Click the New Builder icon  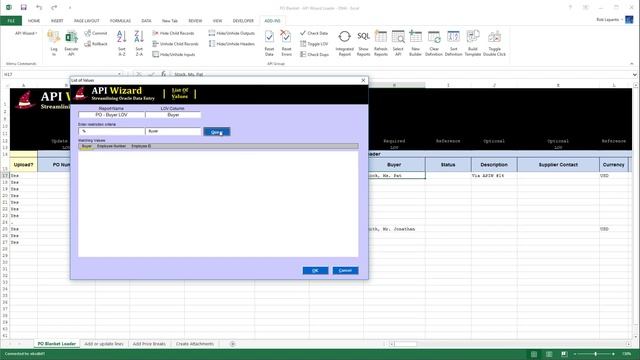coord(415,43)
